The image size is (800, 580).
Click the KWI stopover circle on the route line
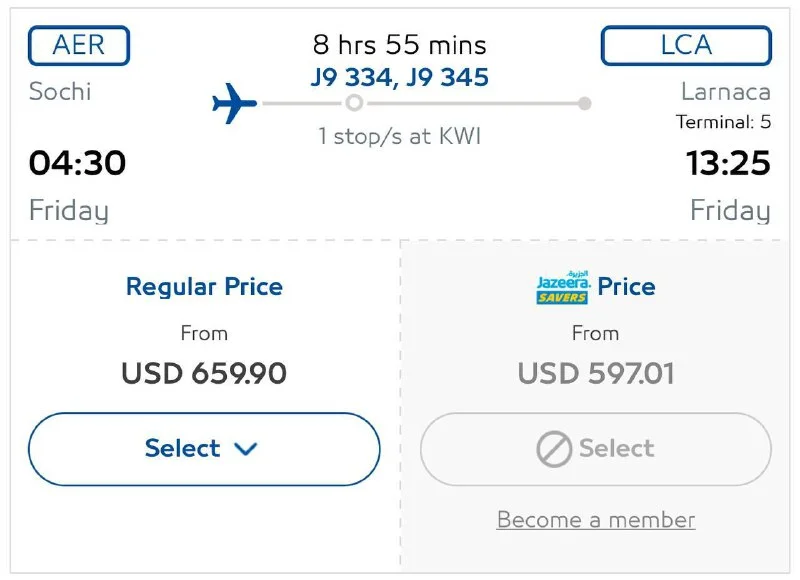coord(354,103)
